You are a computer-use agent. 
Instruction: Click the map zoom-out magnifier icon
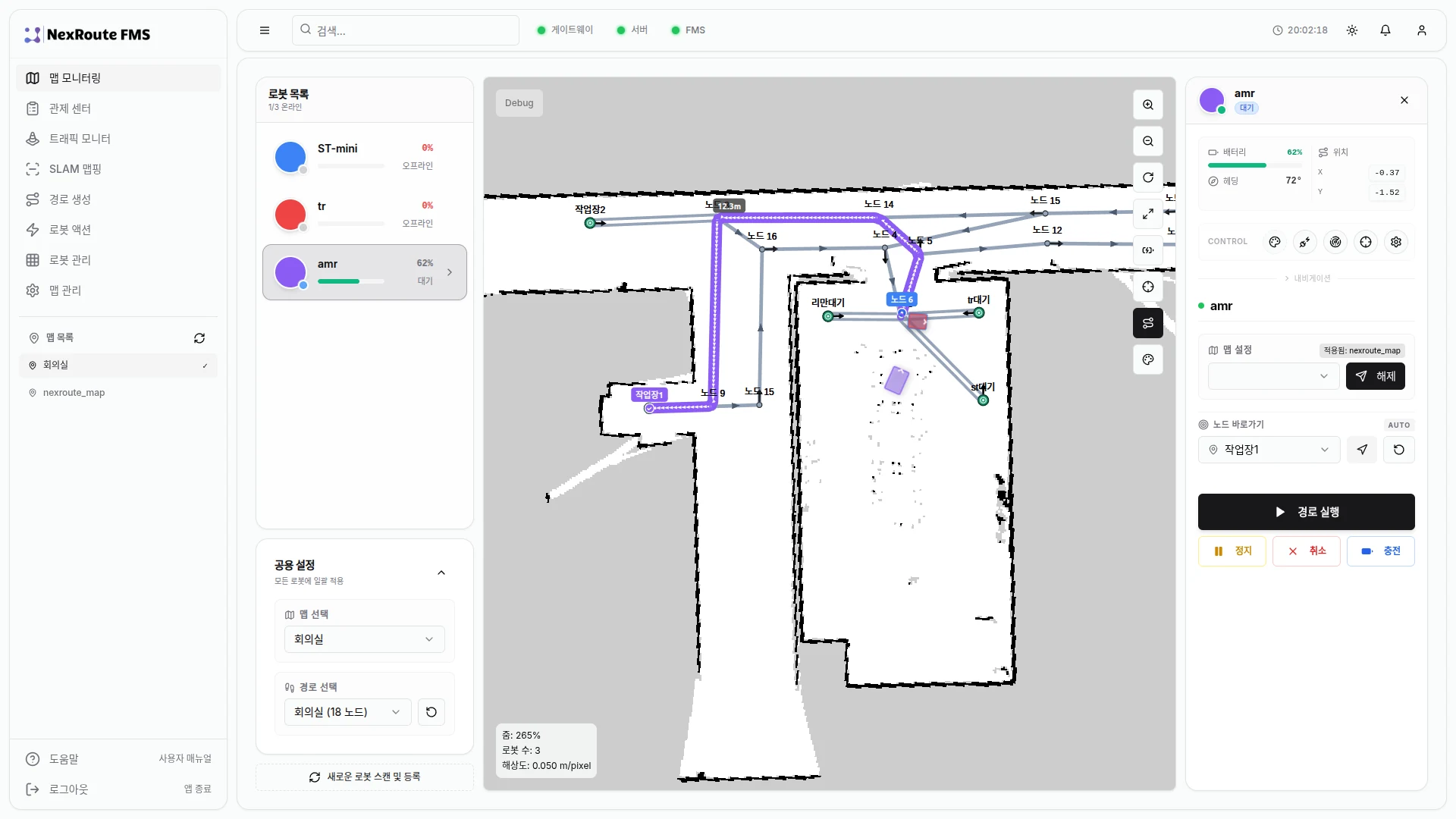click(x=1148, y=141)
